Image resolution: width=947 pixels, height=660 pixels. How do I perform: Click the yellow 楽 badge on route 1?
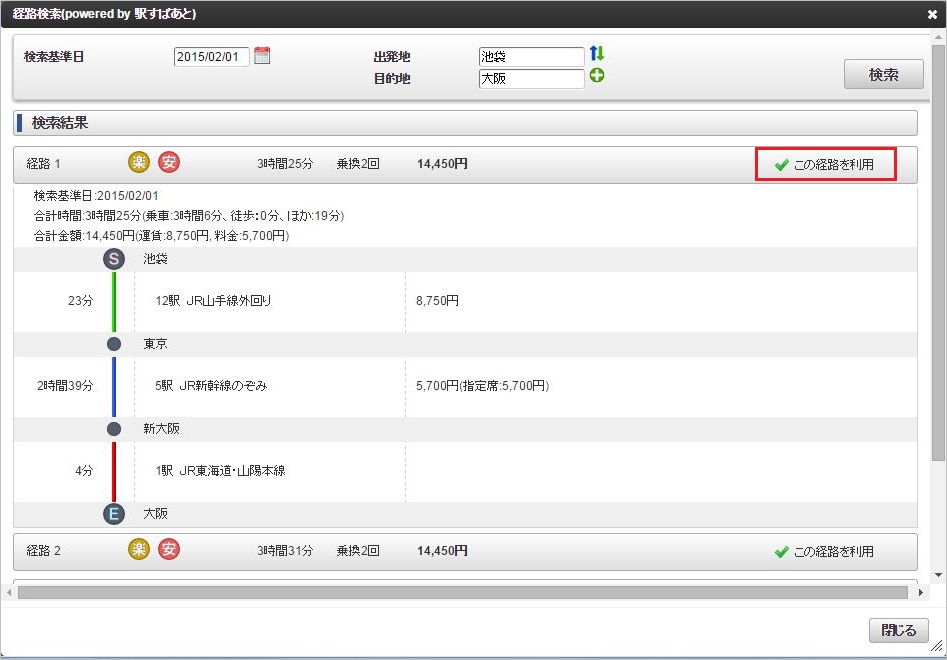[x=139, y=162]
